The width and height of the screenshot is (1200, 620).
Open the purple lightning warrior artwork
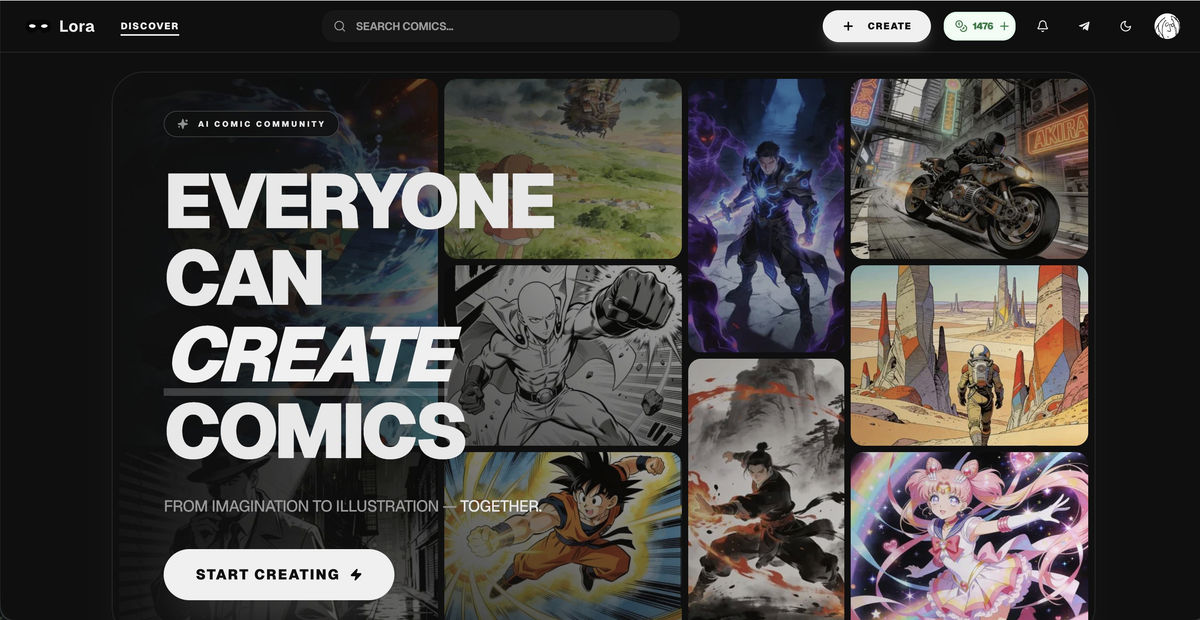[x=766, y=215]
